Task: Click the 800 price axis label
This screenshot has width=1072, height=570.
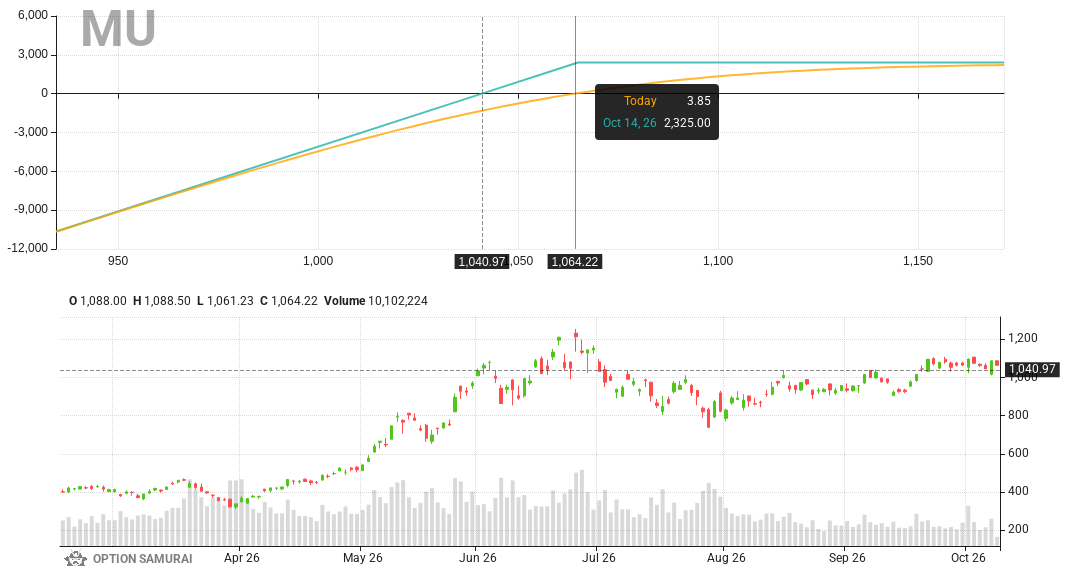Action: click(x=1018, y=415)
